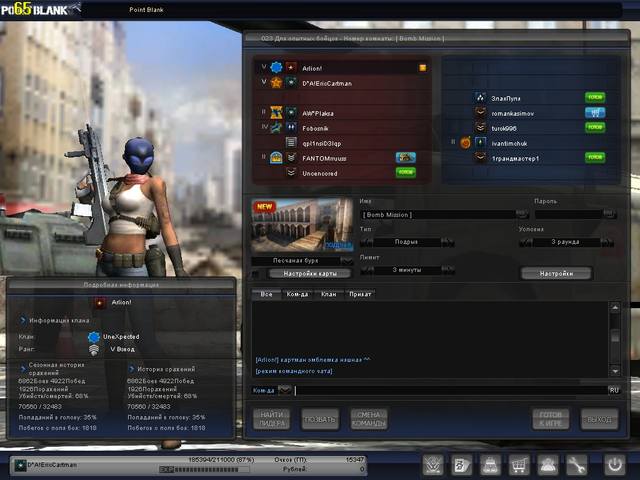Click the room master marker on Arlion! row
The height and width of the screenshot is (480, 640).
[423, 68]
